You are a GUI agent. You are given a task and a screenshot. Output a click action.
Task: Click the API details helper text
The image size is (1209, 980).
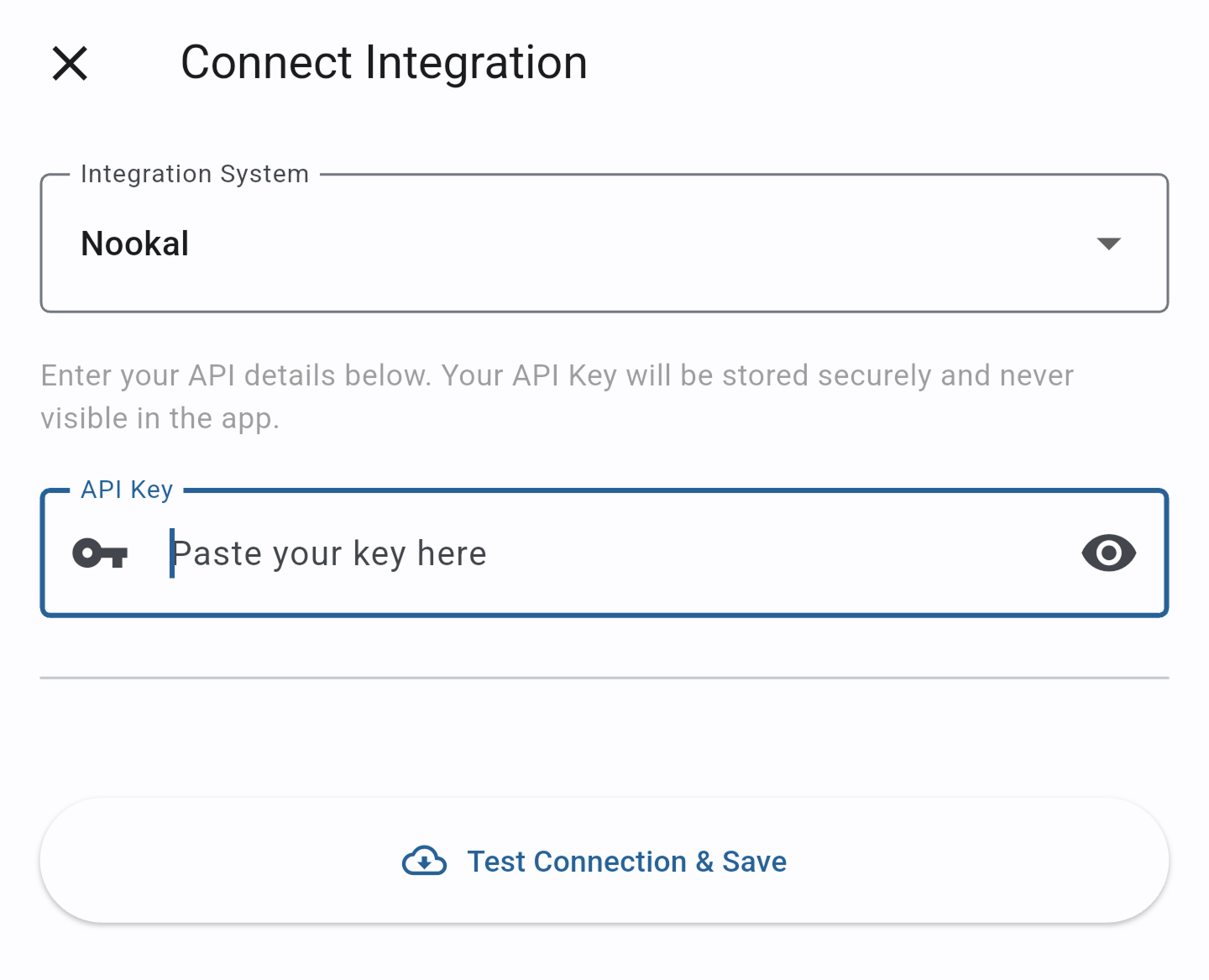click(557, 396)
